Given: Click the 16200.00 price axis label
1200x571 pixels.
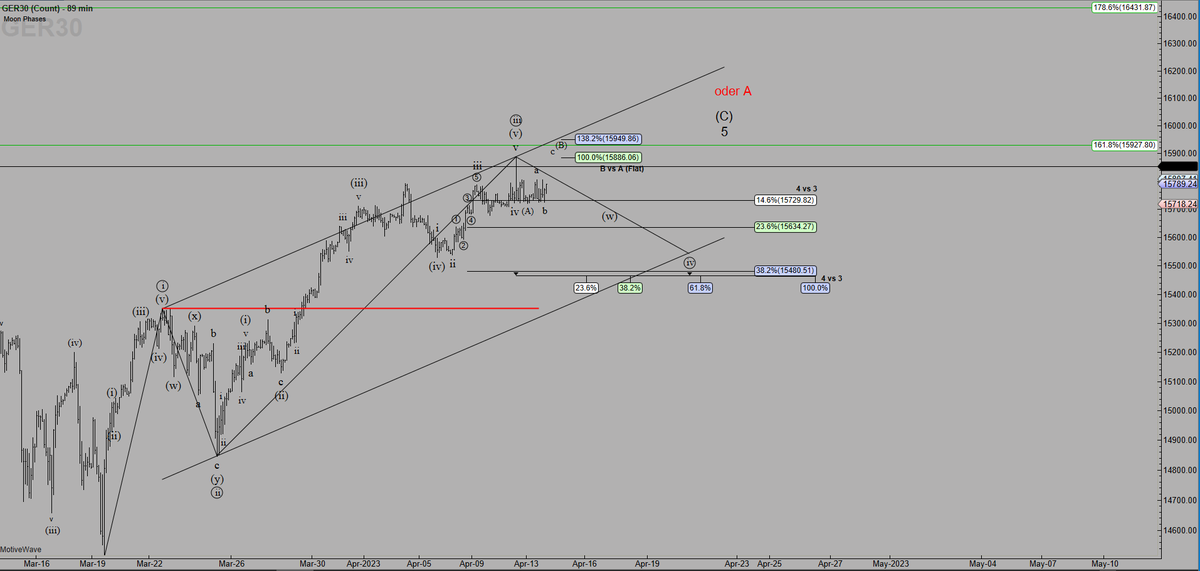Looking at the screenshot, I should coord(1179,71).
